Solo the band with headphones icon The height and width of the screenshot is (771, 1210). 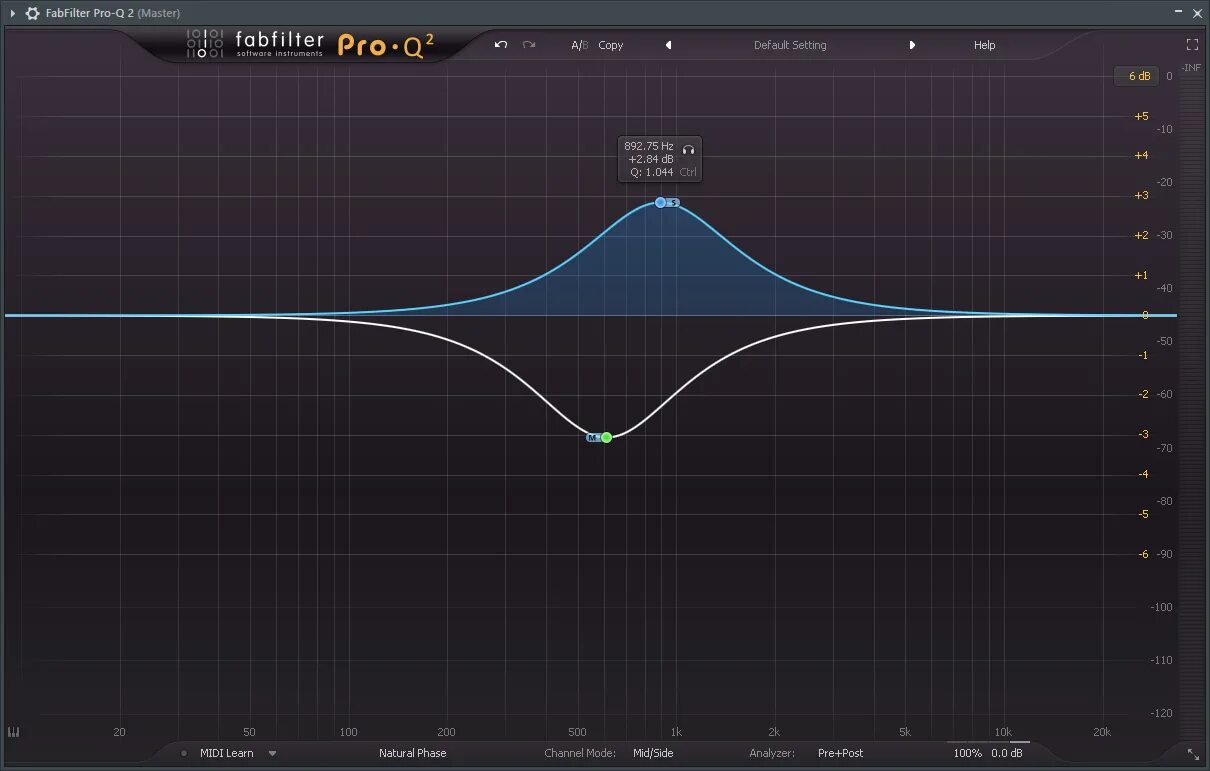click(x=687, y=149)
